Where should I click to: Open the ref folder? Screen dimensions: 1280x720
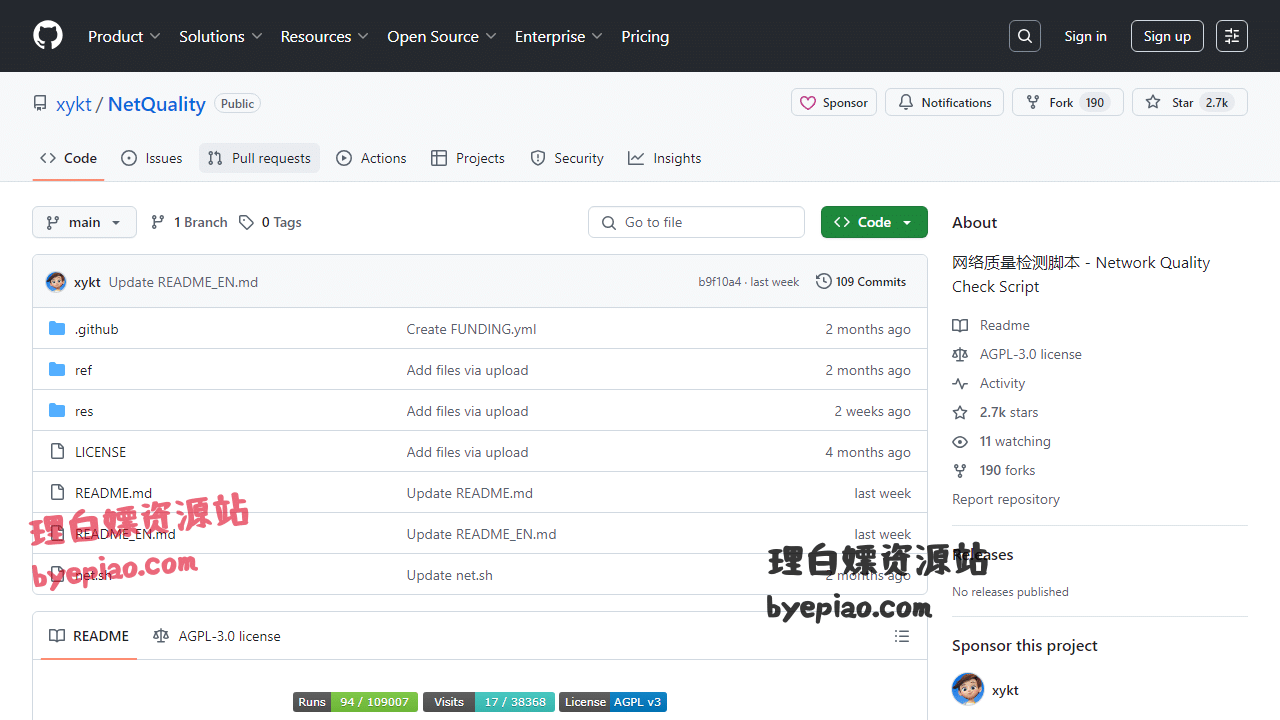[x=83, y=370]
